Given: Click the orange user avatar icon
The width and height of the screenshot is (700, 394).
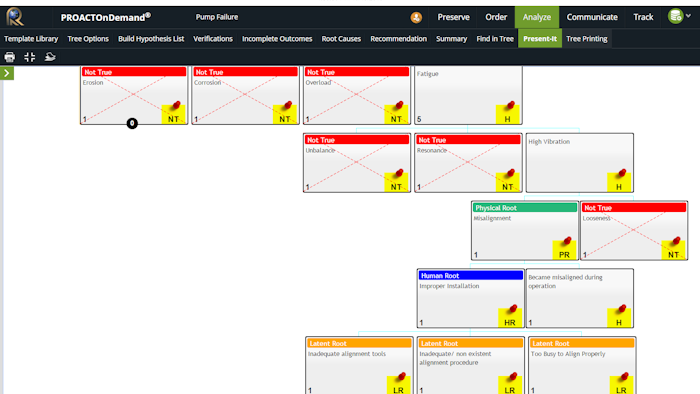Looking at the screenshot, I should click(416, 17).
